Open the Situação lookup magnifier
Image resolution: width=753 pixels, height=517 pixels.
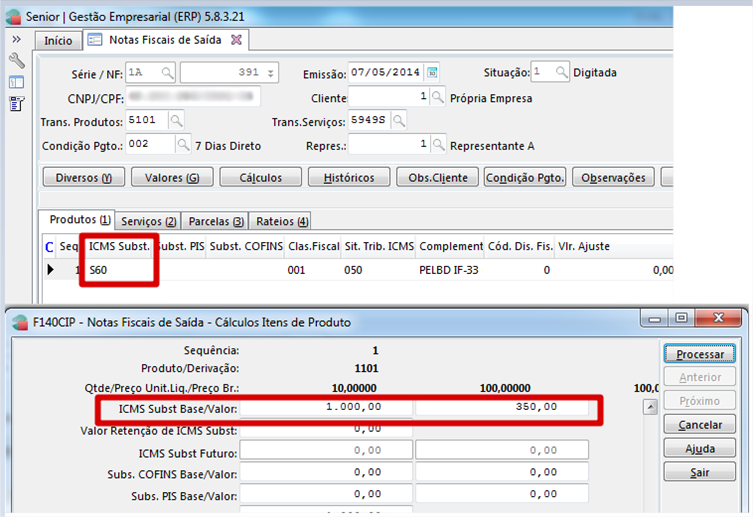pyautogui.click(x=561, y=72)
